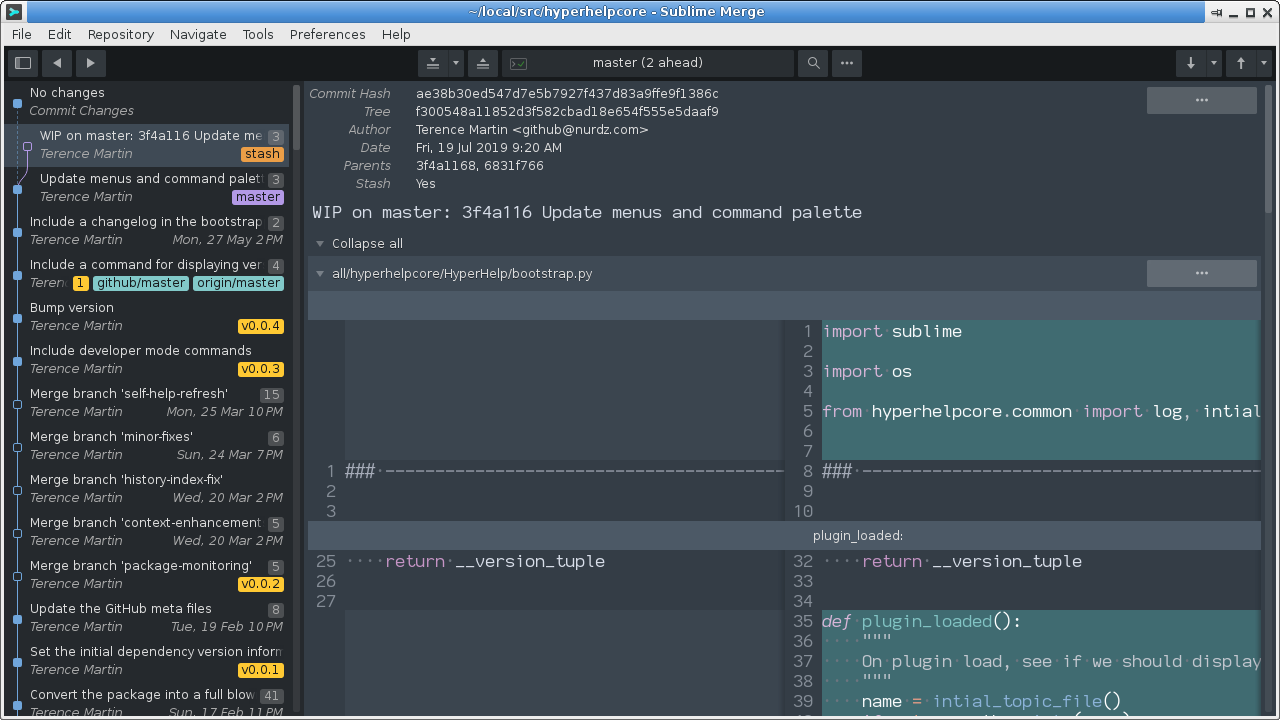Screen dimensions: 1280x720
Task: Select 'Convert the package into a full' commit
Action: tap(148, 700)
